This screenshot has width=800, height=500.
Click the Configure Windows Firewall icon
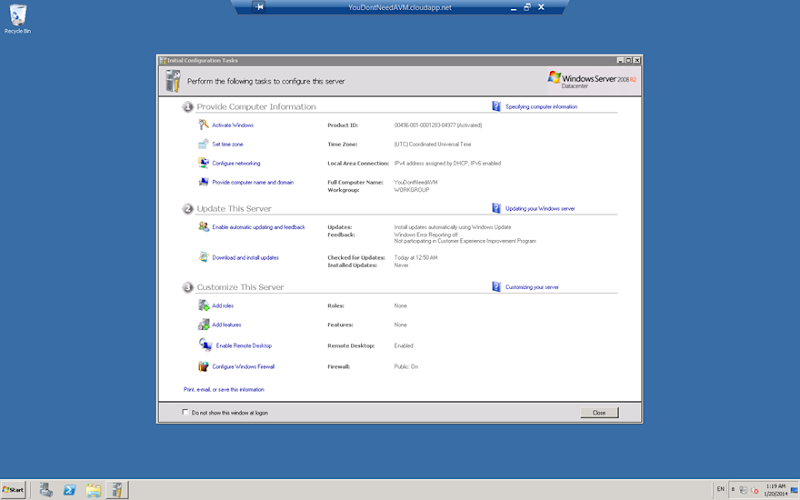tap(204, 366)
